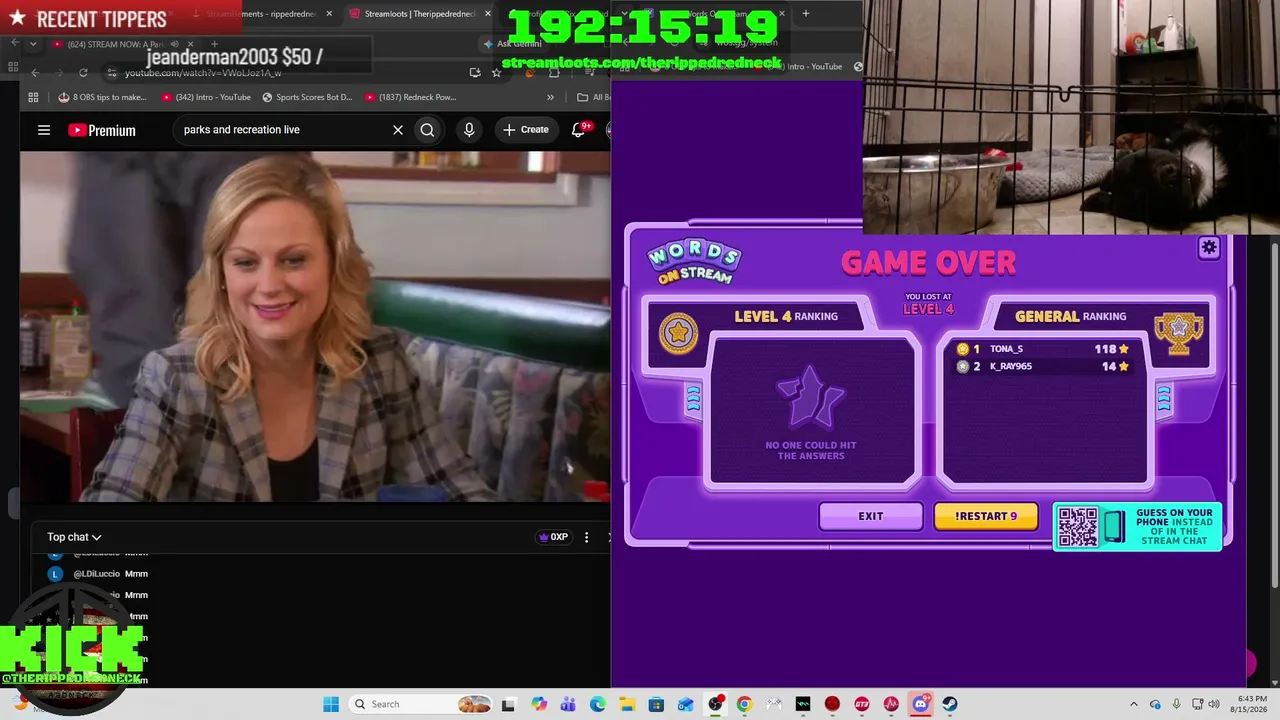The height and width of the screenshot is (720, 1280).
Task: Open OBS Studio from the taskbar
Action: click(715, 704)
